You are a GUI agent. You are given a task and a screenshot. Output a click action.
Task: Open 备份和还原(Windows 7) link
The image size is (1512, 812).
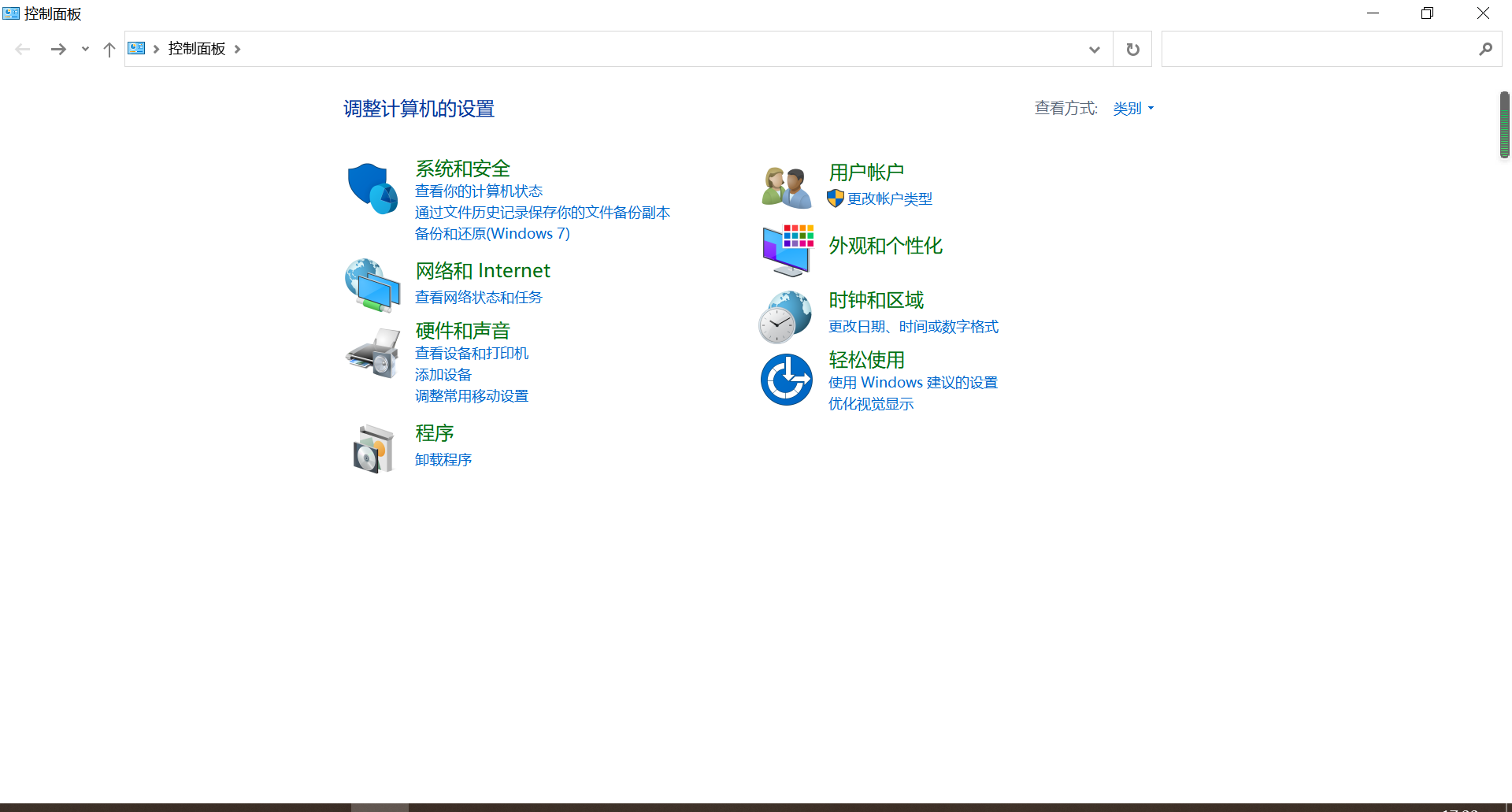click(x=492, y=234)
